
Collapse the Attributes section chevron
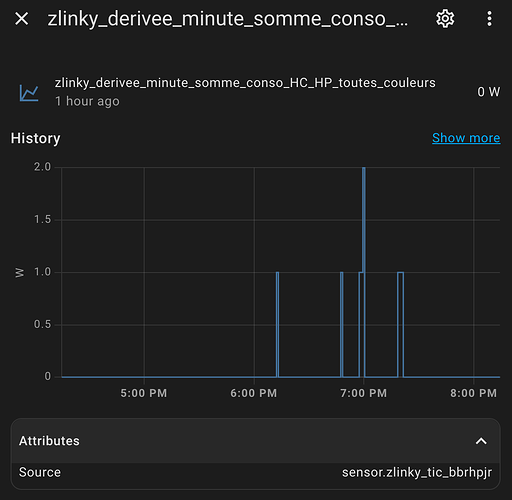[481, 441]
